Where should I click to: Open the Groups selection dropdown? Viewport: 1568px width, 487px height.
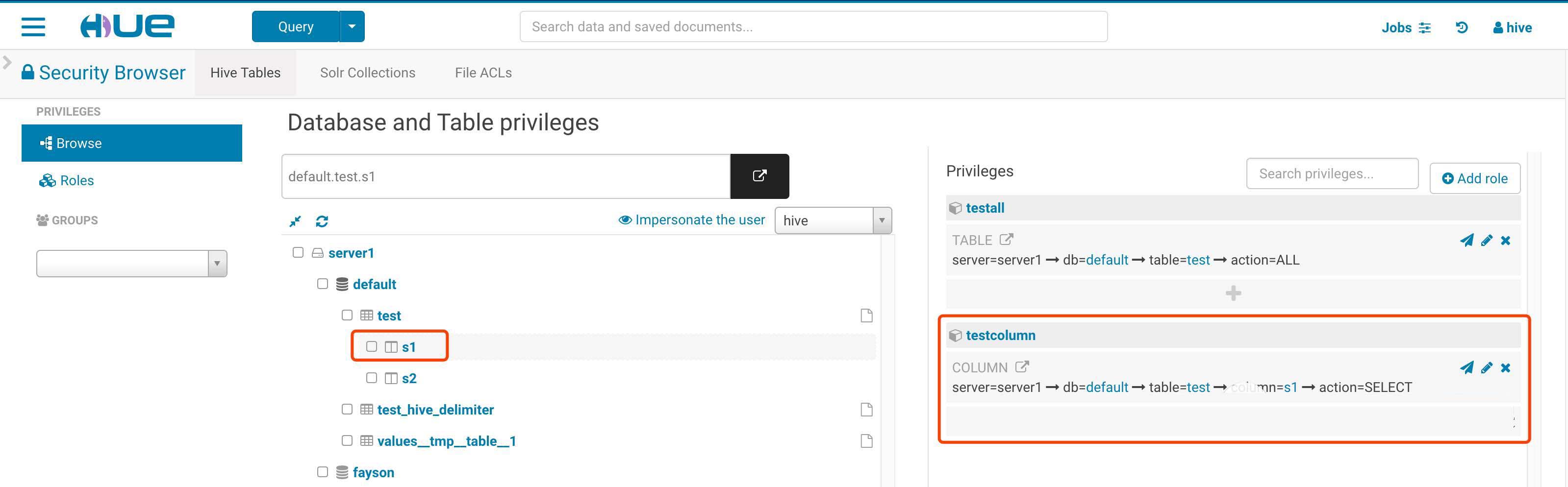click(217, 264)
